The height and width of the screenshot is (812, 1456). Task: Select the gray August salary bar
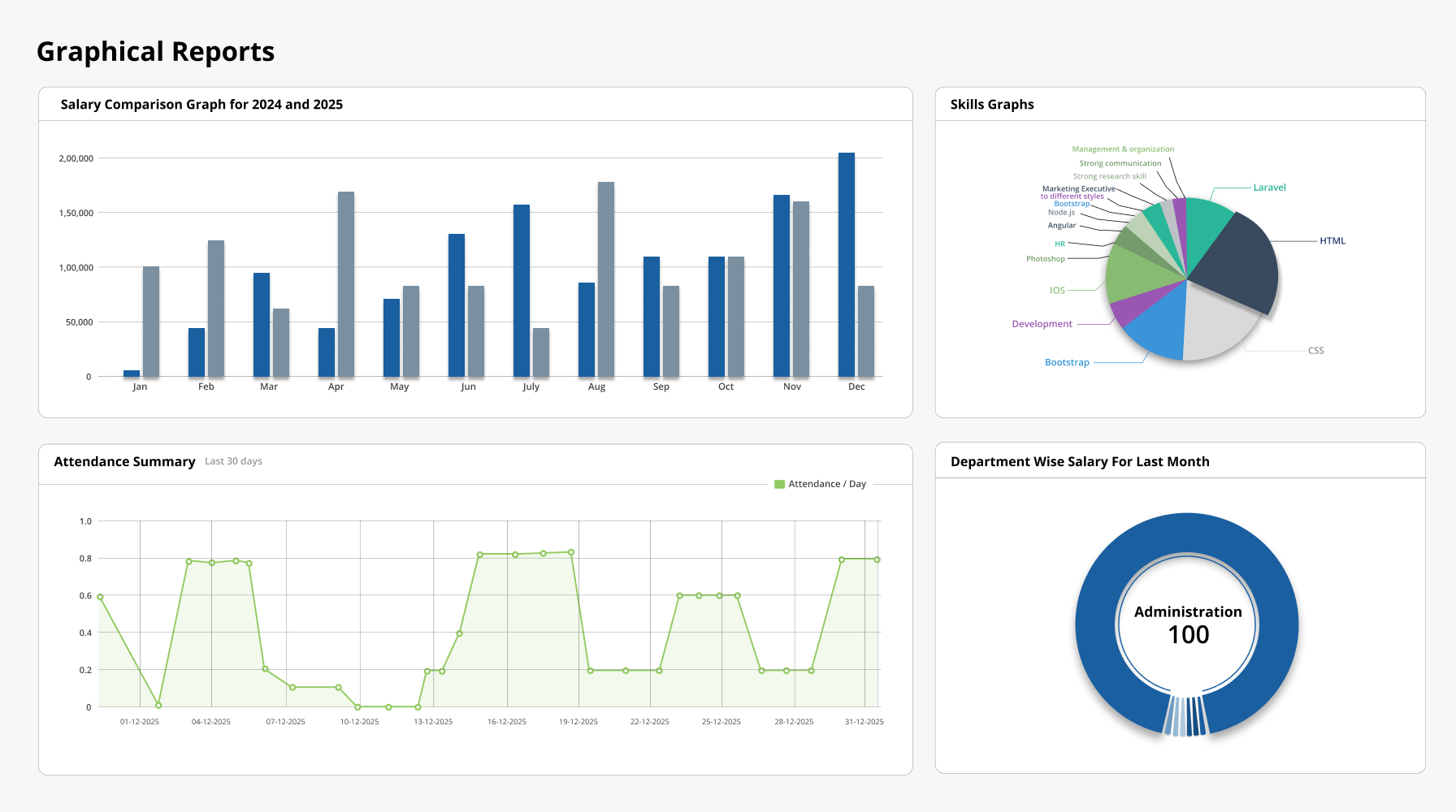coord(606,279)
